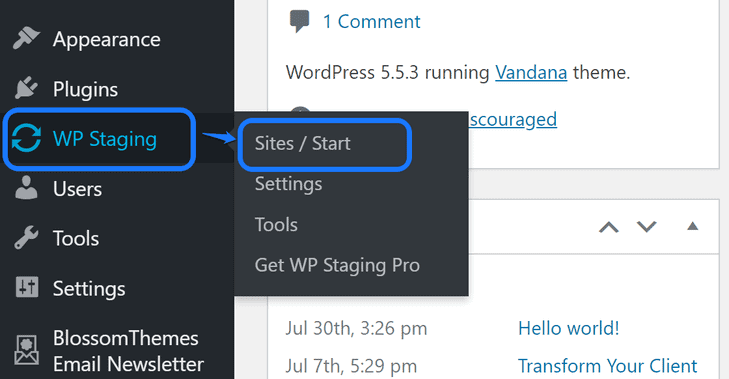The image size is (729, 379).
Task: Open Sites / Start submenu item
Action: 302,143
